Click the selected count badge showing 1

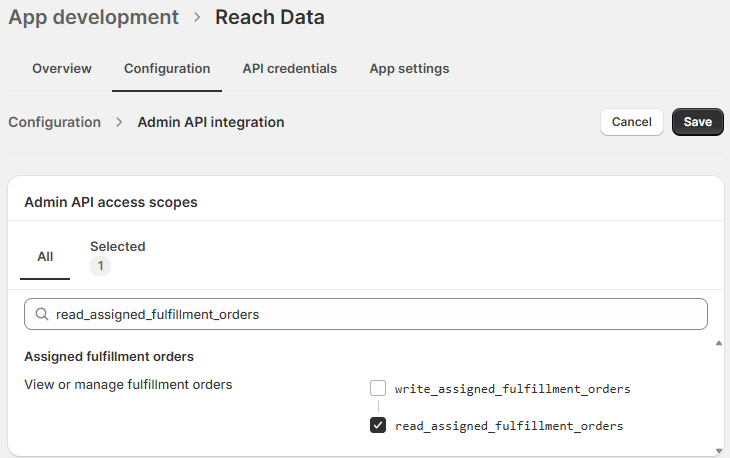[x=100, y=266]
